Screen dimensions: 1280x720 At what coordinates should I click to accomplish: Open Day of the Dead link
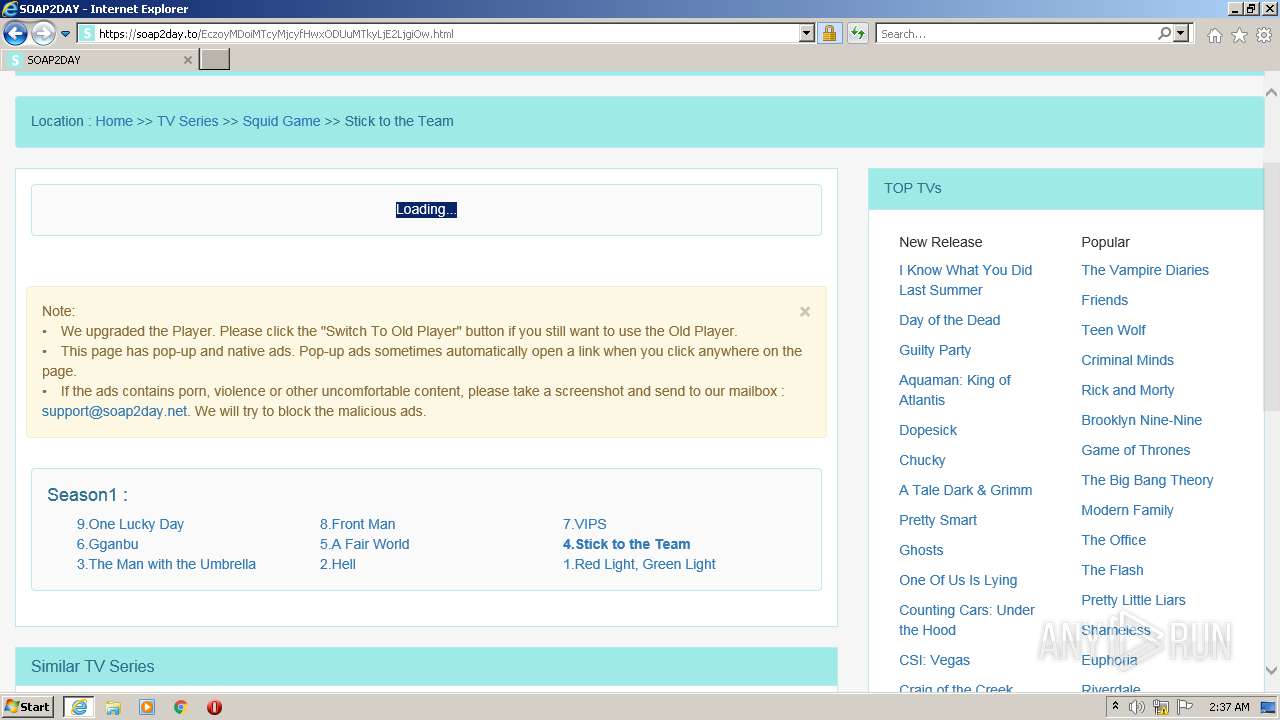949,320
